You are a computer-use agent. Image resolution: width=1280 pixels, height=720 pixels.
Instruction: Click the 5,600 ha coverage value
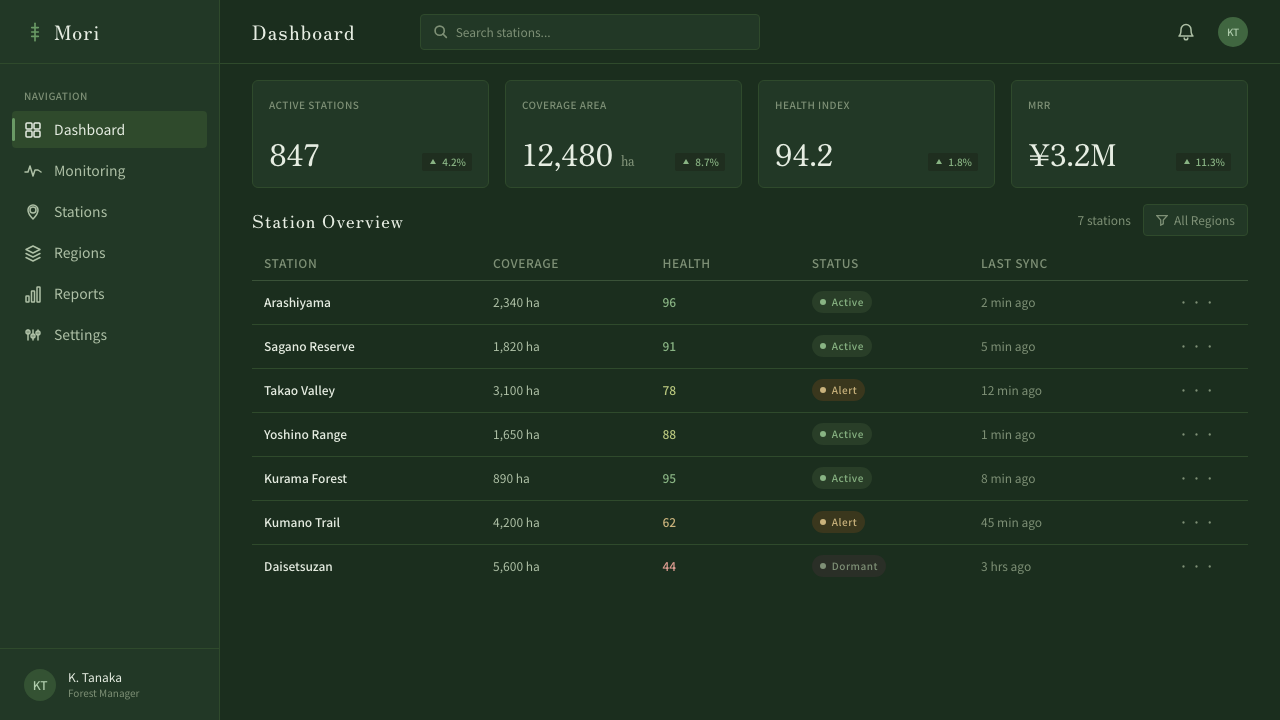pos(516,566)
